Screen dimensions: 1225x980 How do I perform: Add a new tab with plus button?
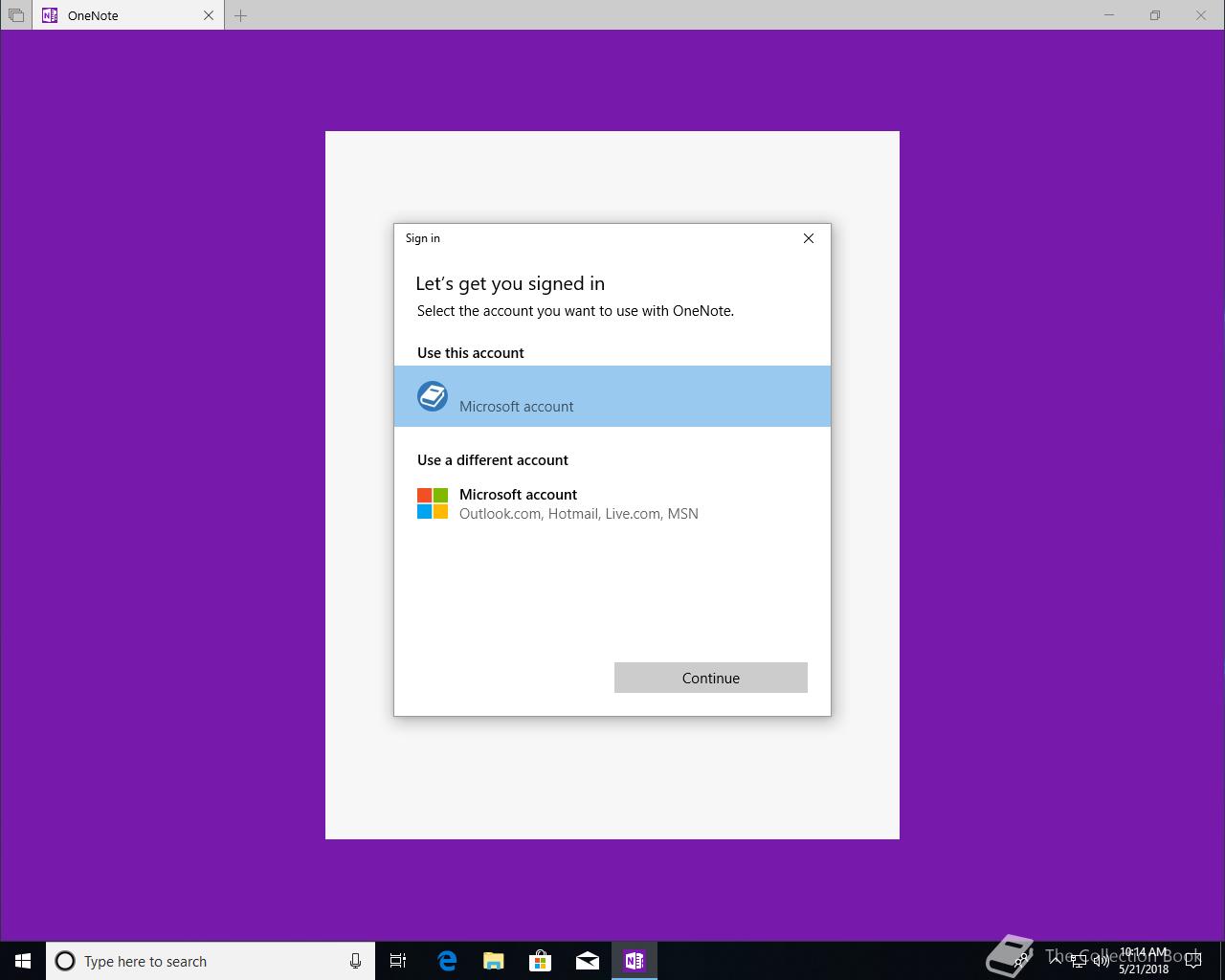(241, 15)
